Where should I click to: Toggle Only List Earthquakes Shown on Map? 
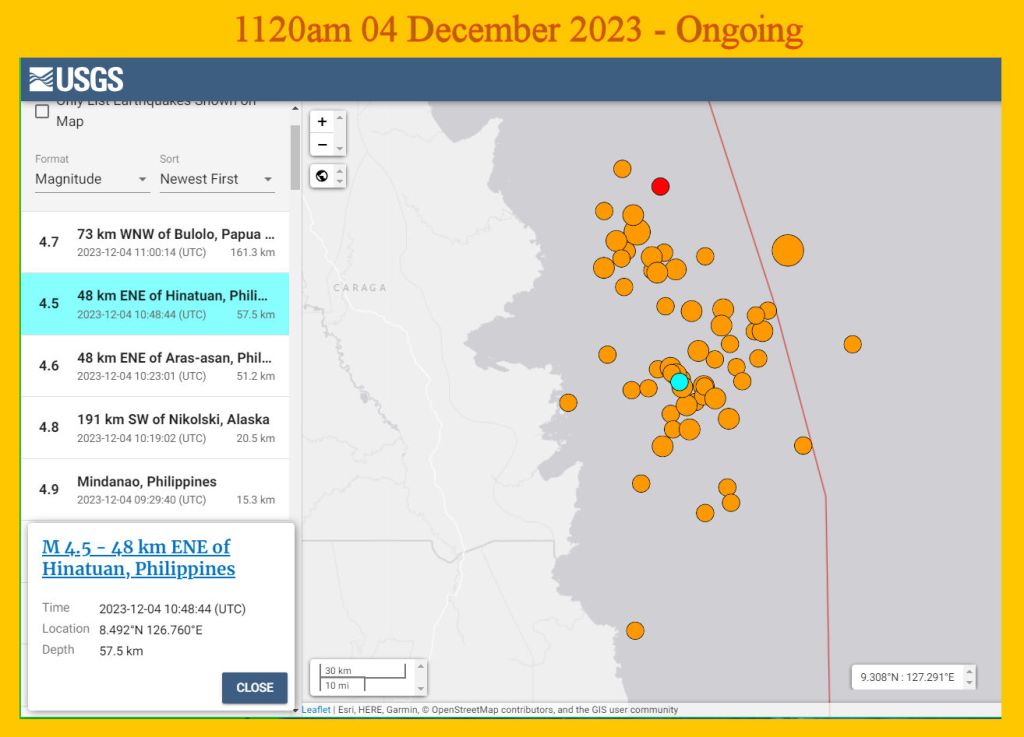[x=42, y=111]
